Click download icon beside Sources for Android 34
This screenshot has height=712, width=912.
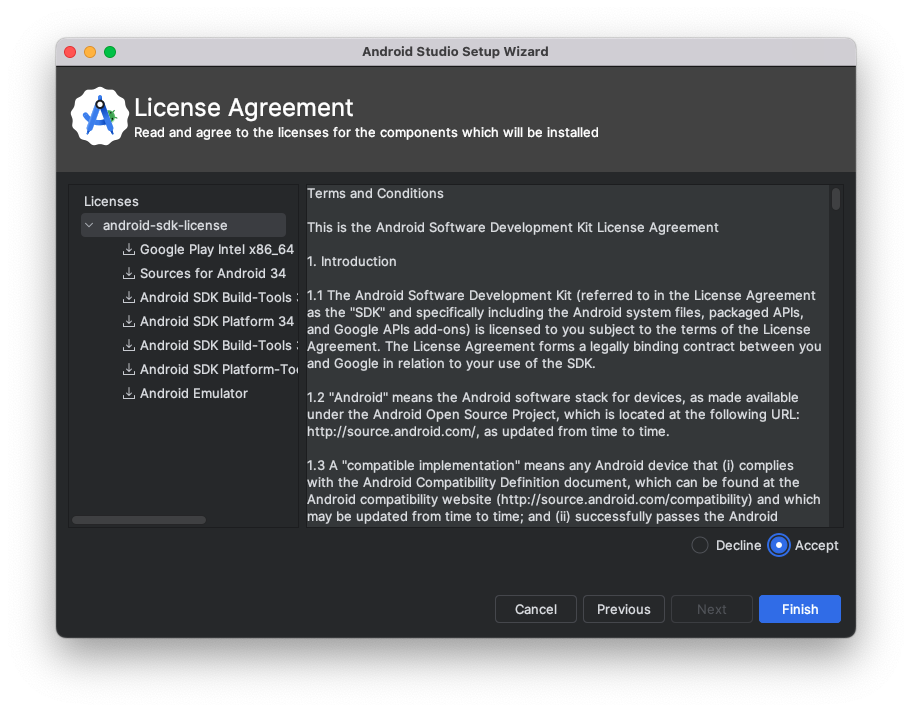pos(129,273)
